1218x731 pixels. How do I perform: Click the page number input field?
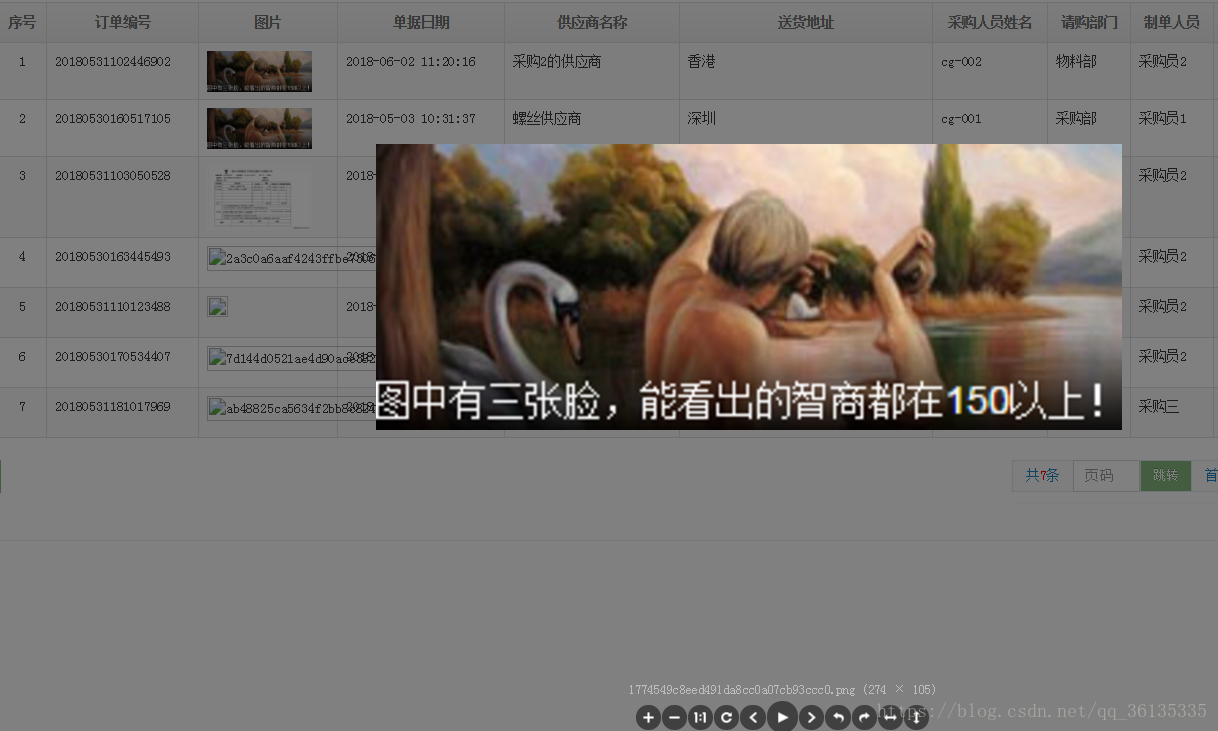pyautogui.click(x=1106, y=476)
